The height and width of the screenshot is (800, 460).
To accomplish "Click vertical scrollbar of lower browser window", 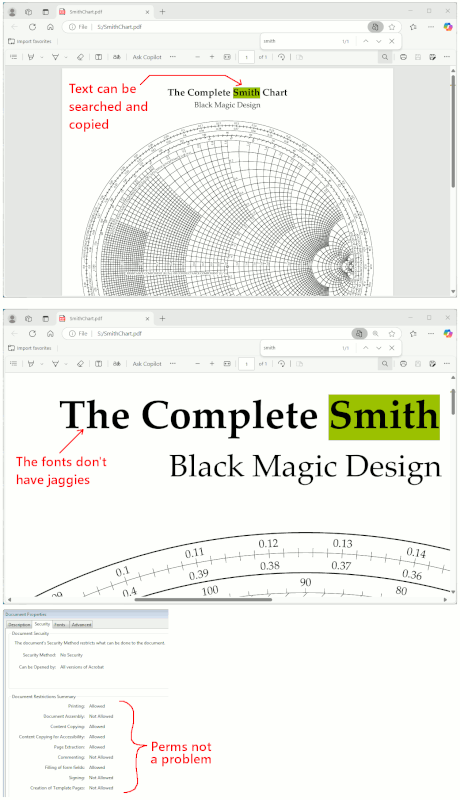I will pyautogui.click(x=452, y=401).
